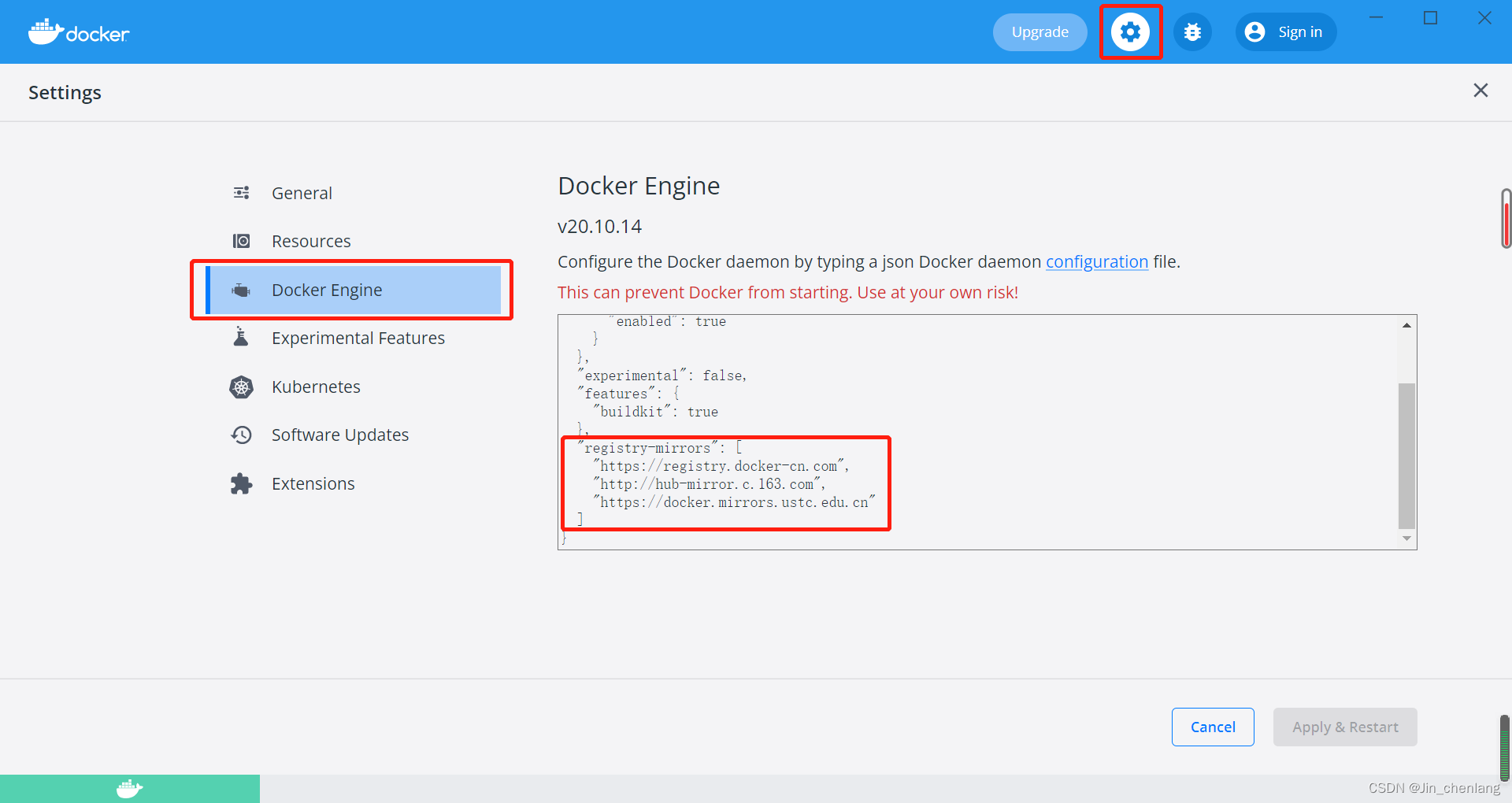
Task: Click the Docker Engine heading
Action: [639, 186]
